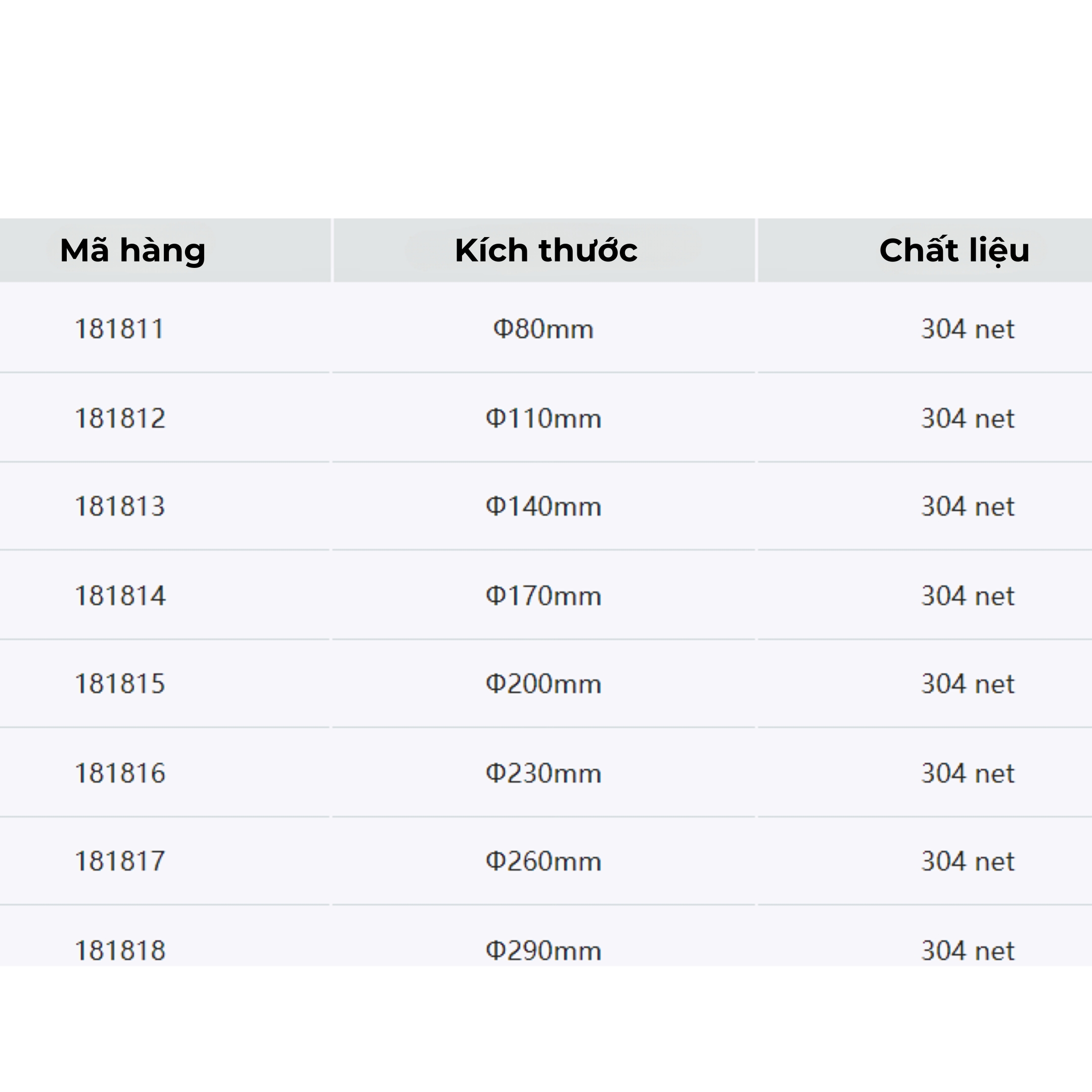Click the Φ140mm size cell
This screenshot has width=1092, height=1092.
pos(543,507)
